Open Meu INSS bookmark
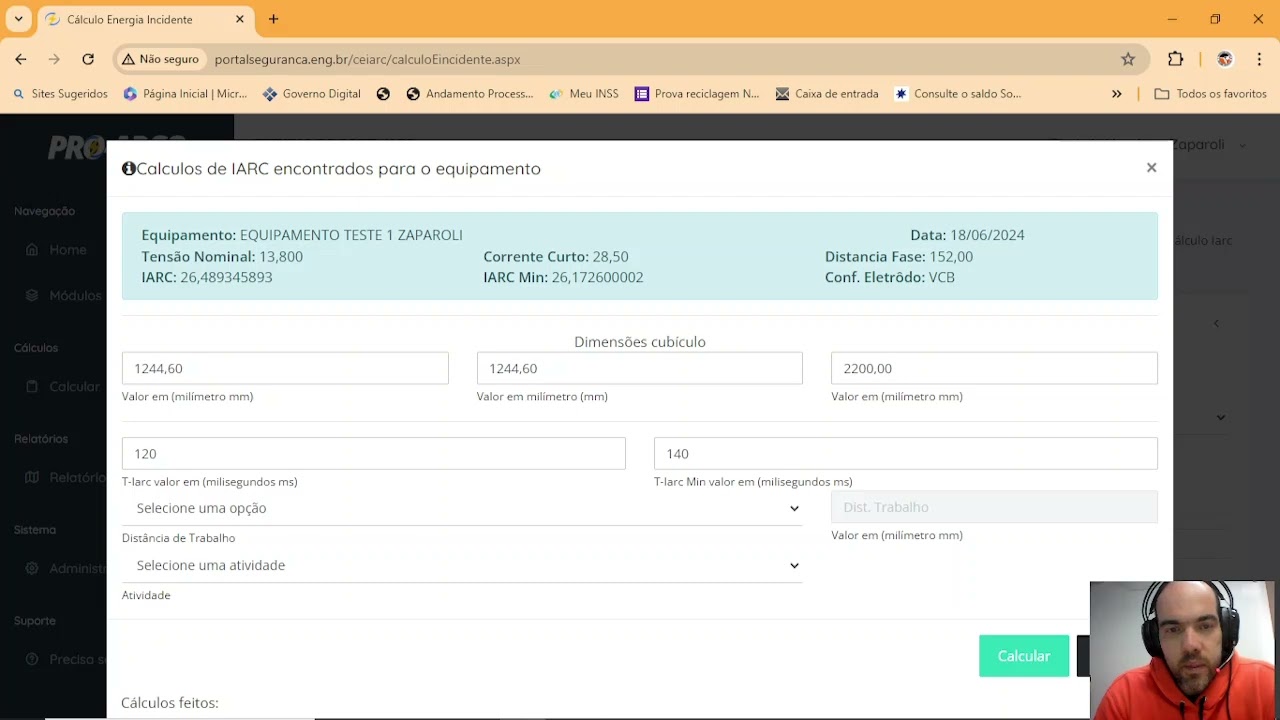 click(584, 94)
